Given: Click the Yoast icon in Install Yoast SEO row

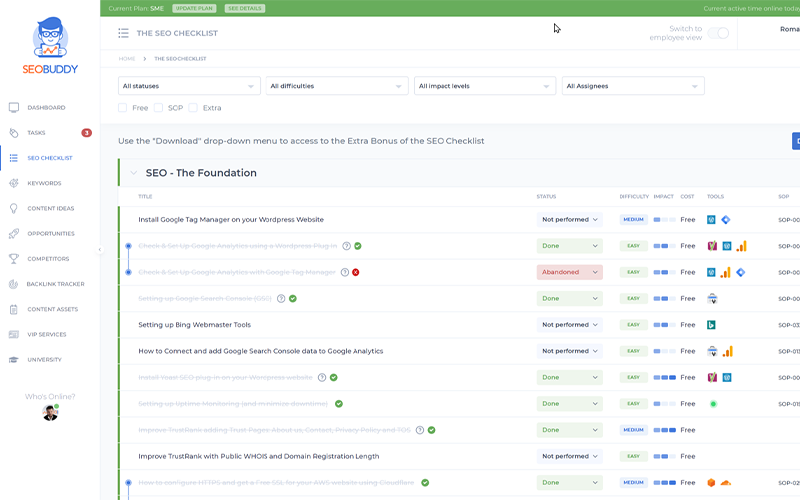Looking at the screenshot, I should pyautogui.click(x=712, y=378).
